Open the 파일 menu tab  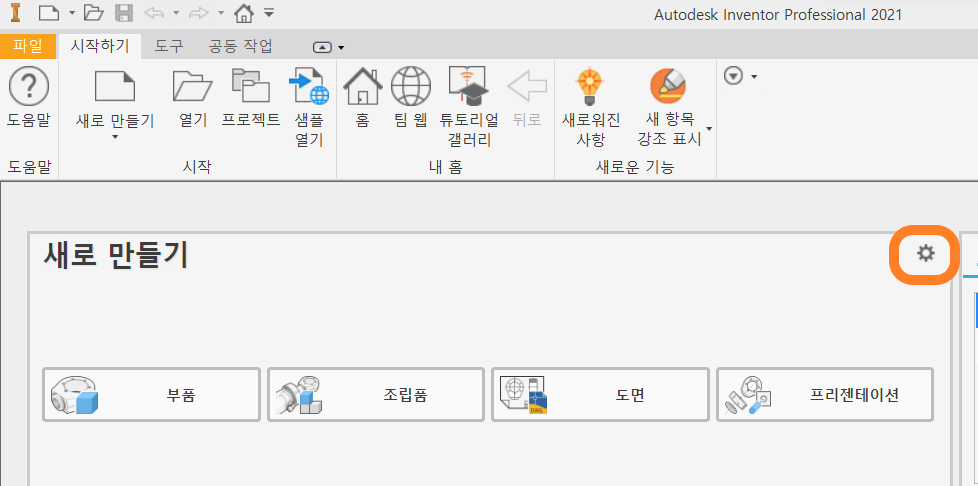click(27, 46)
